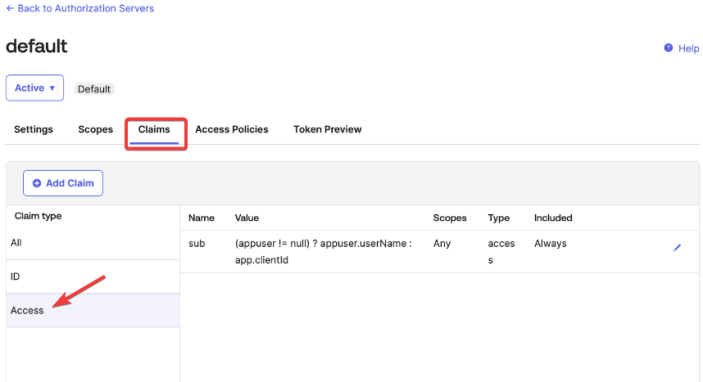This screenshot has width=703, height=382.
Task: Switch to the Settings tab
Action: (33, 129)
